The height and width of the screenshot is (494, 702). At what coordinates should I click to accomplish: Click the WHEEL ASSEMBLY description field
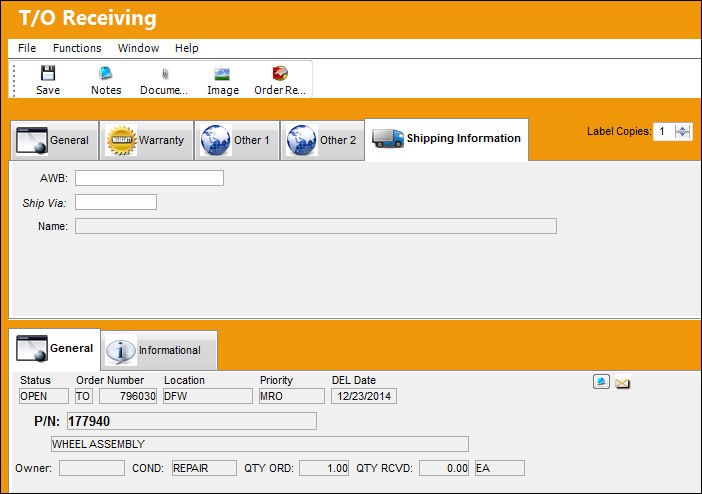(x=260, y=444)
